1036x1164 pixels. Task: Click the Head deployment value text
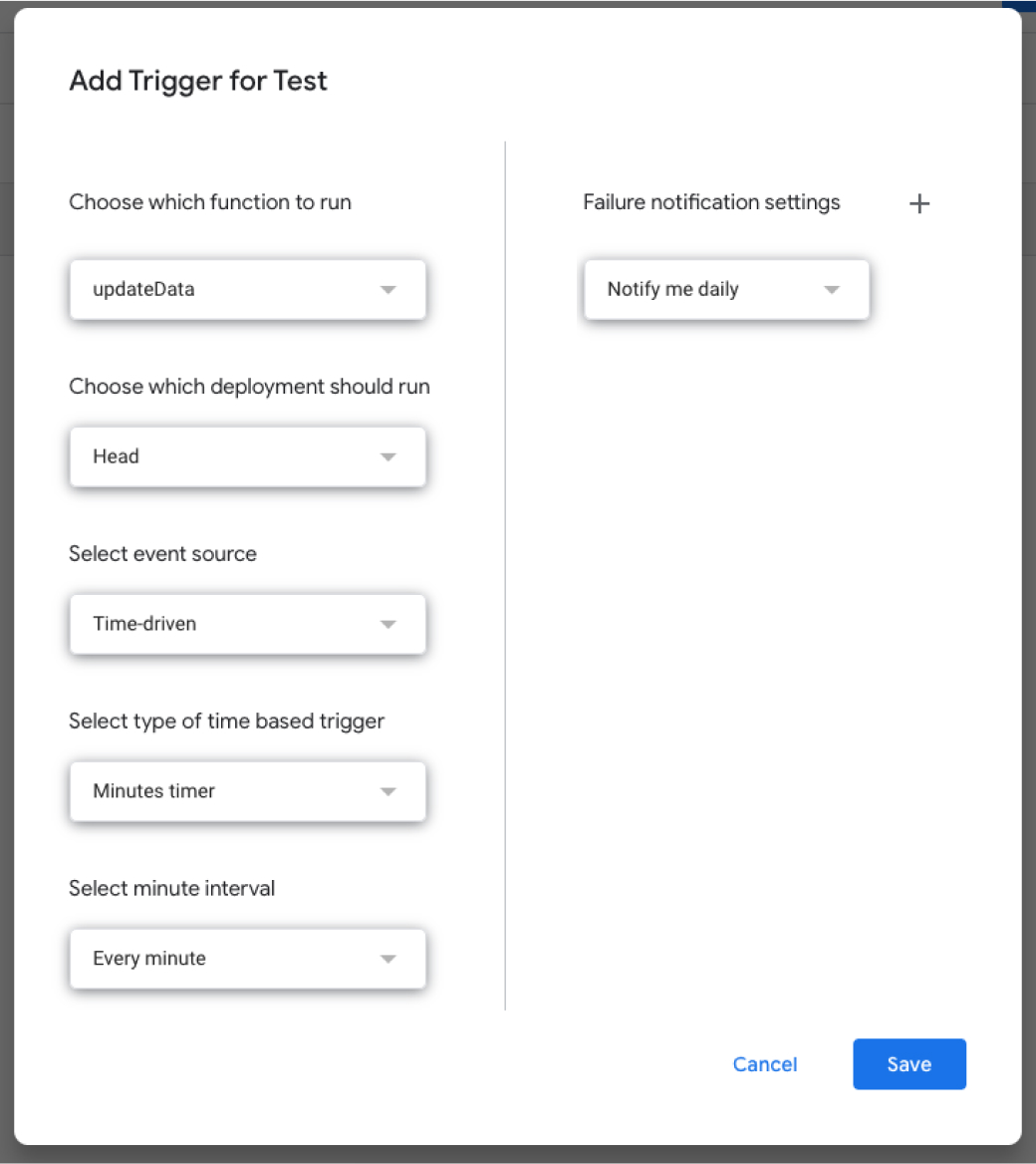tap(117, 456)
